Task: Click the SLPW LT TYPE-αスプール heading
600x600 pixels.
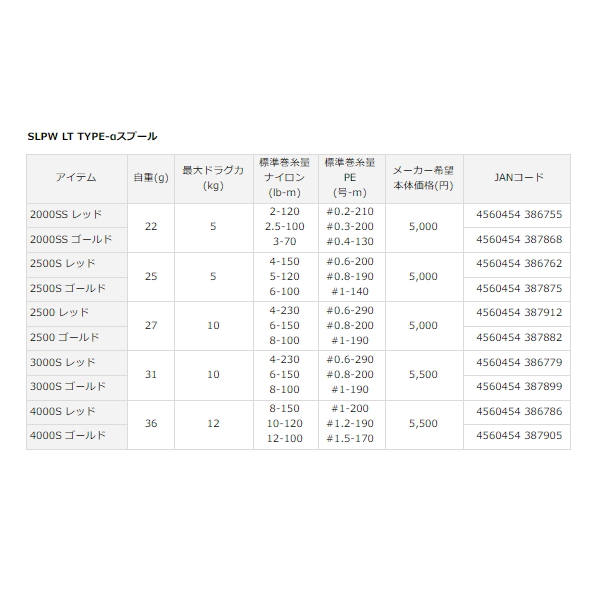Action: coord(92,137)
